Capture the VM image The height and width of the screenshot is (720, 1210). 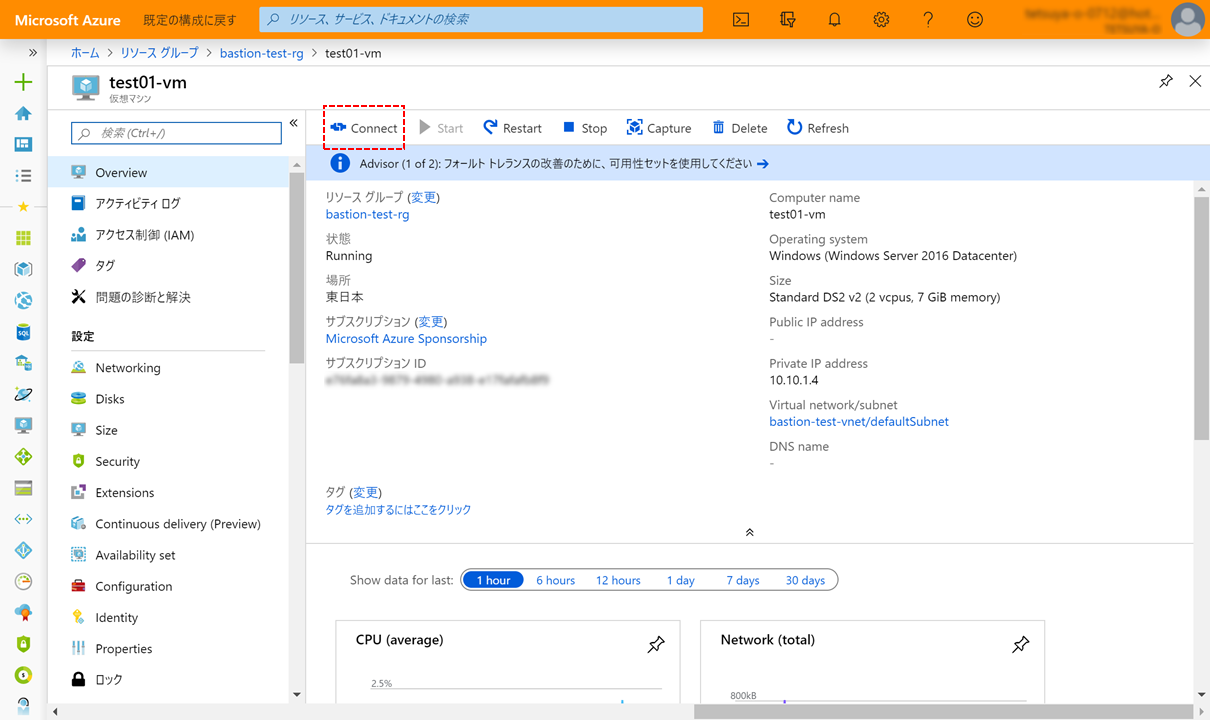pyautogui.click(x=659, y=128)
